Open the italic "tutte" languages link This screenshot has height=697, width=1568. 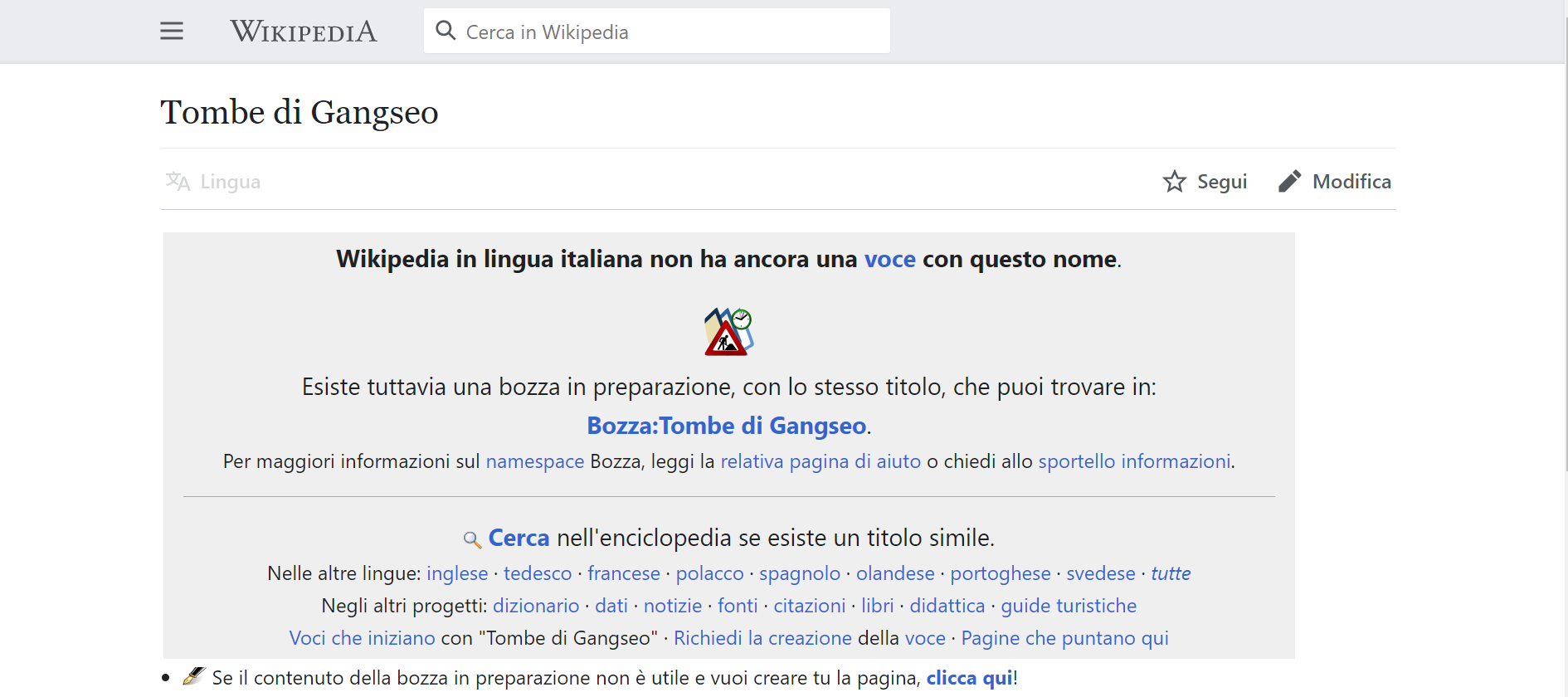click(1171, 573)
